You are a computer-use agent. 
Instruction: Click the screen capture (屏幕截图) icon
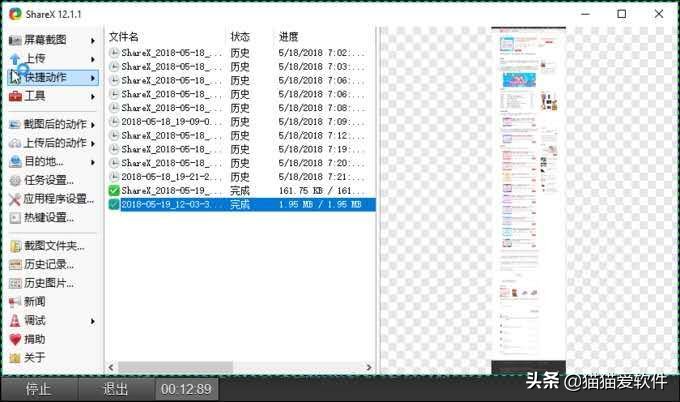pos(15,40)
